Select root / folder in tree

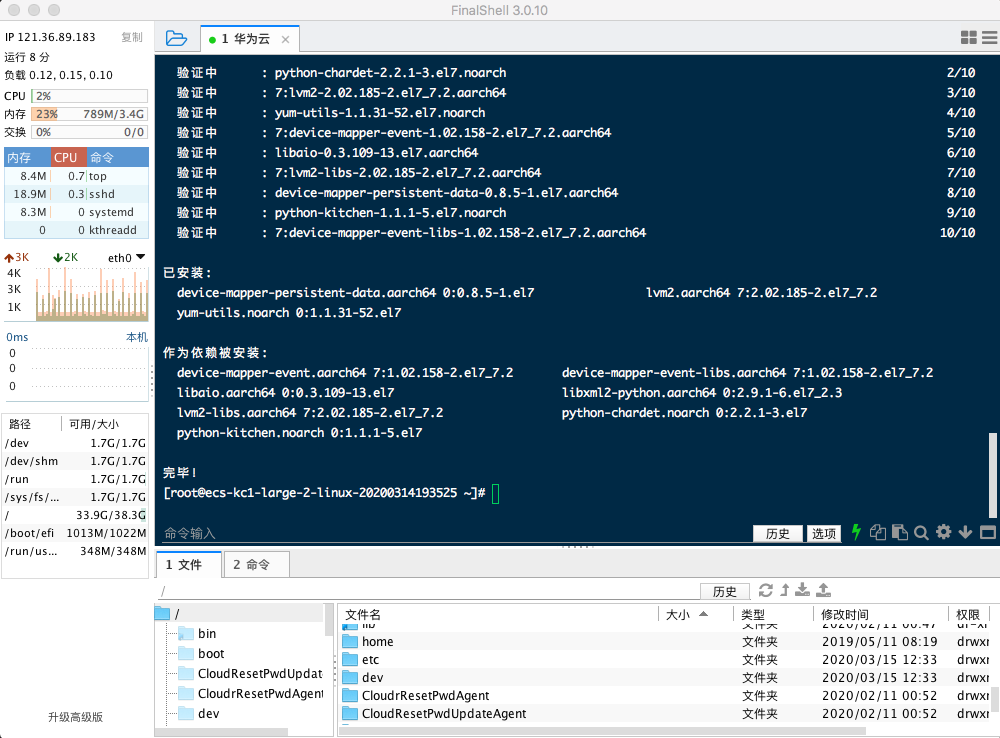click(239, 614)
